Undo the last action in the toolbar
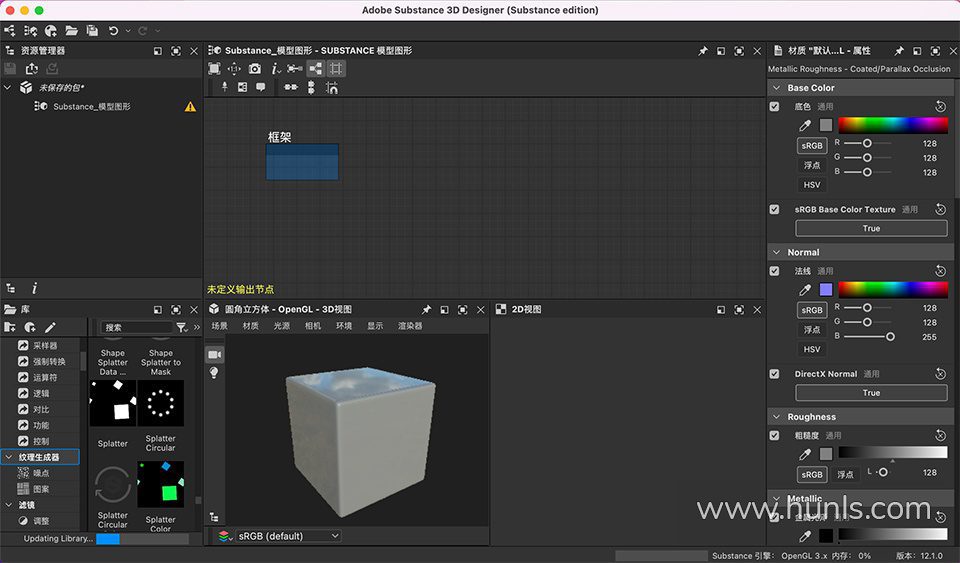 113,31
